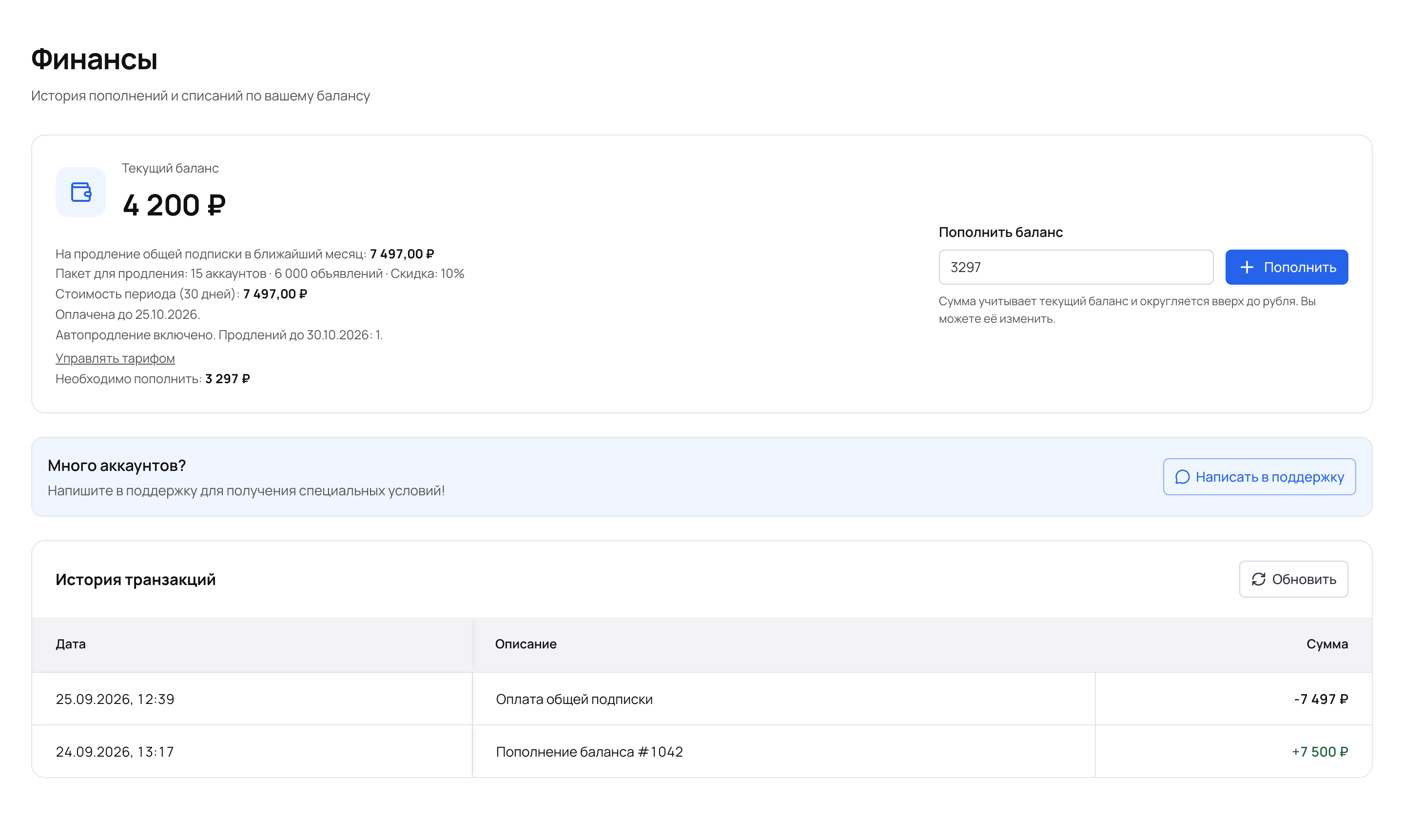This screenshot has width=1404, height=840.
Task: Click the -7 497 ₽ amount
Action: [x=1321, y=699]
